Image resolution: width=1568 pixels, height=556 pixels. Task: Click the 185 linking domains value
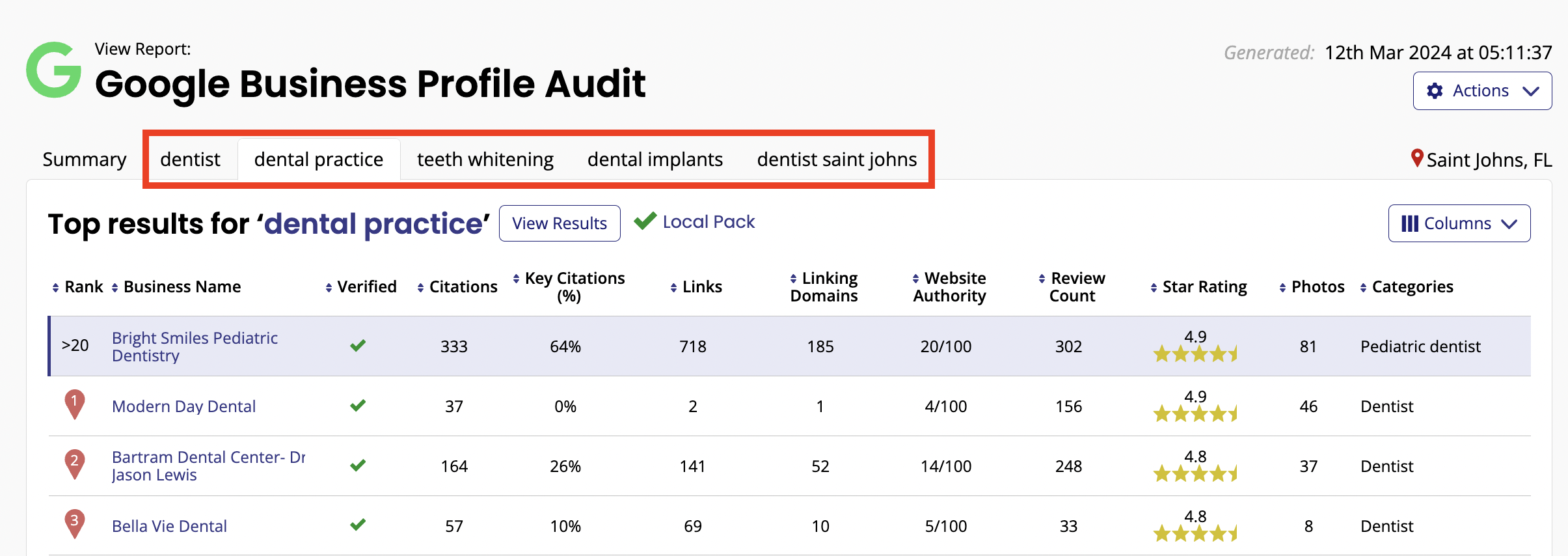(x=820, y=346)
